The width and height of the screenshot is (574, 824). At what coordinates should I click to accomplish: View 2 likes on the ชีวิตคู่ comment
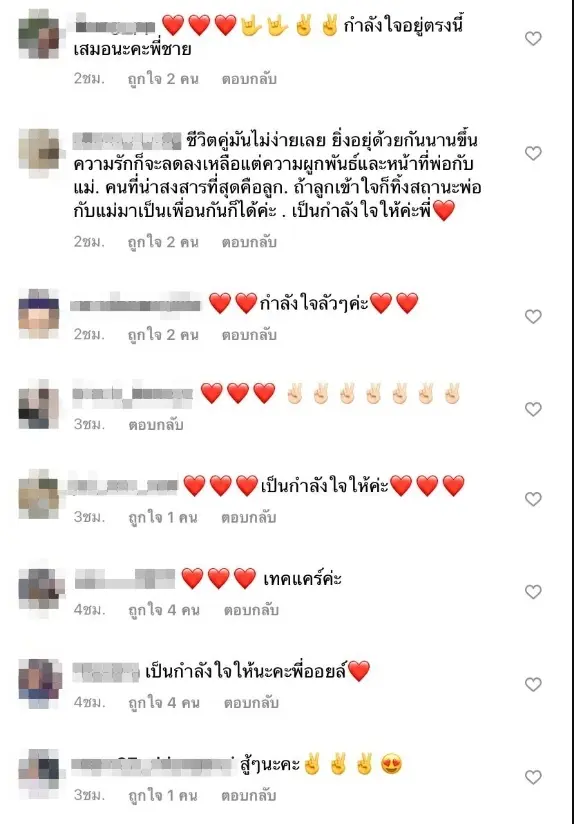tap(163, 242)
